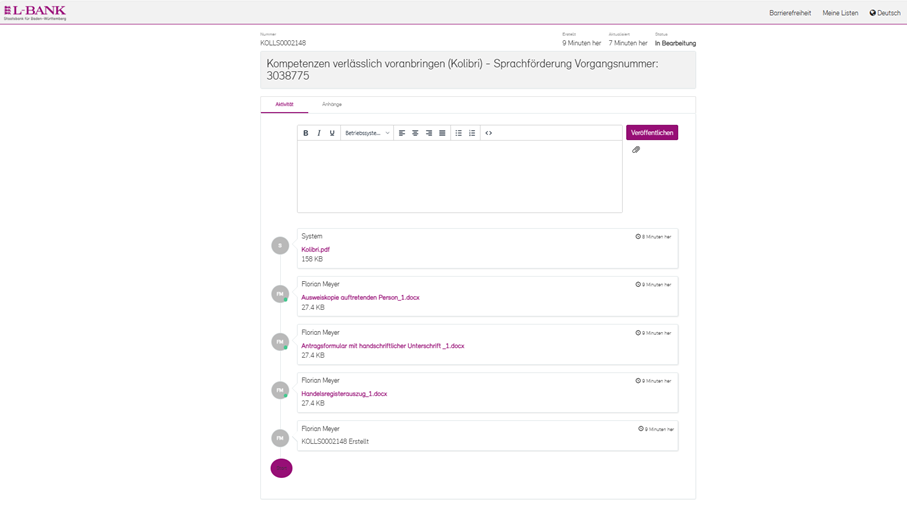Viewport: 907px width, 509px height.
Task: Open source code view in editor
Action: click(x=489, y=133)
